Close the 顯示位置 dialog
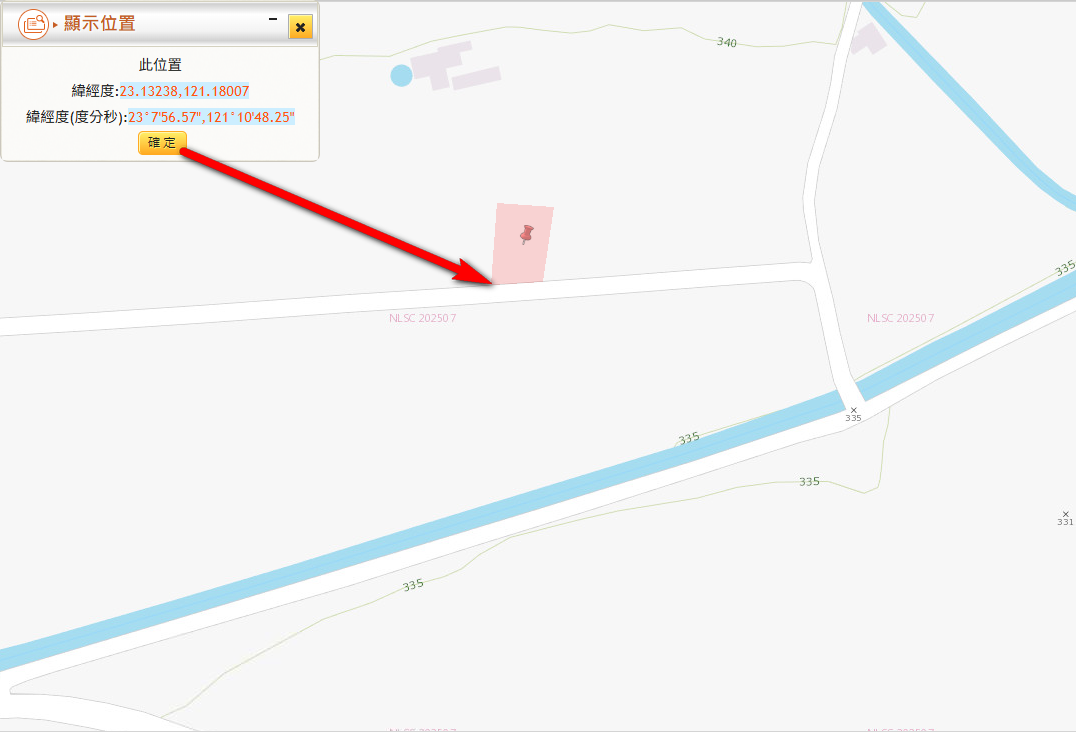This screenshot has height=733, width=1076. coord(300,27)
